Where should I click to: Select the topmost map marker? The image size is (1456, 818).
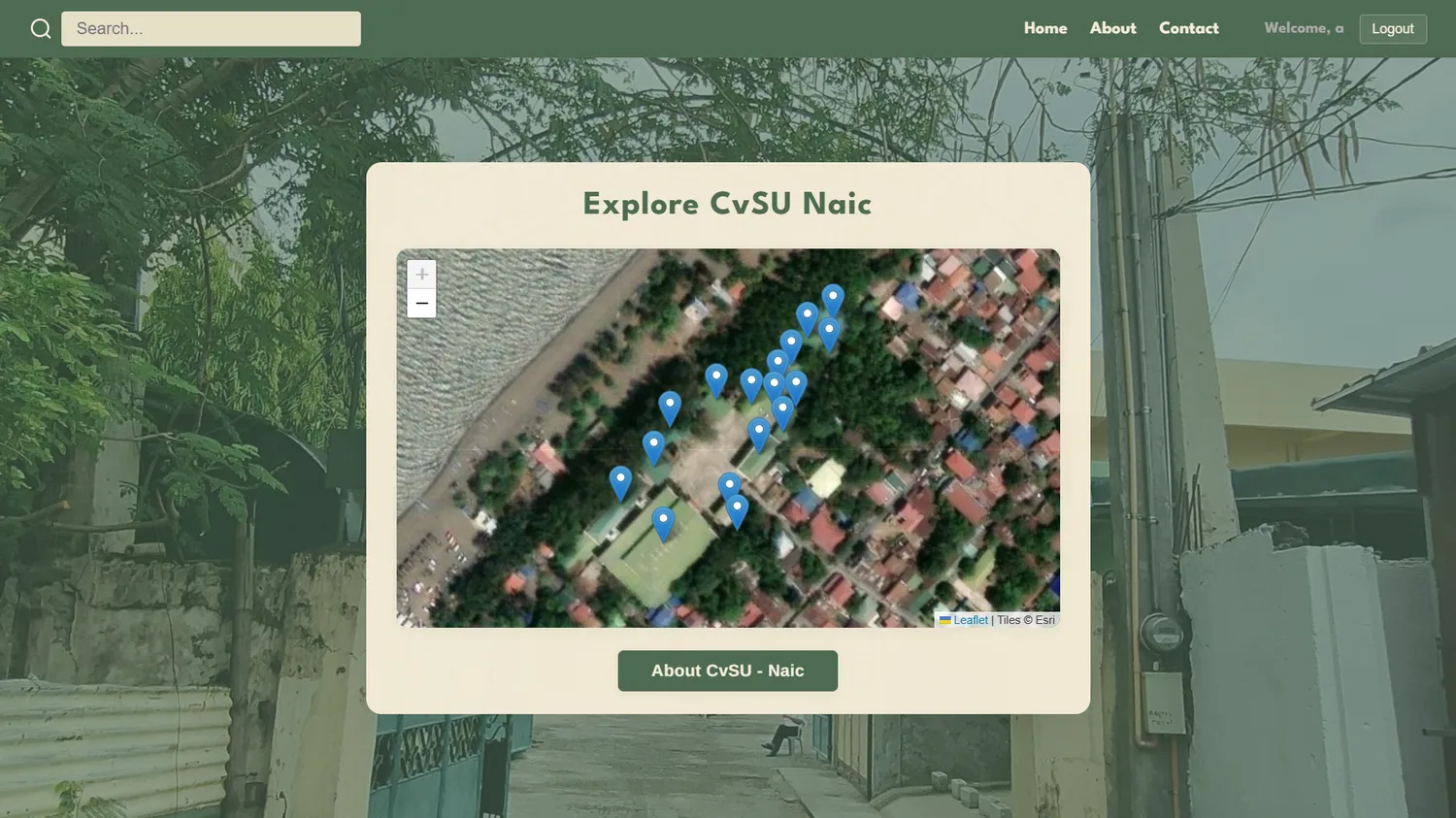833,301
